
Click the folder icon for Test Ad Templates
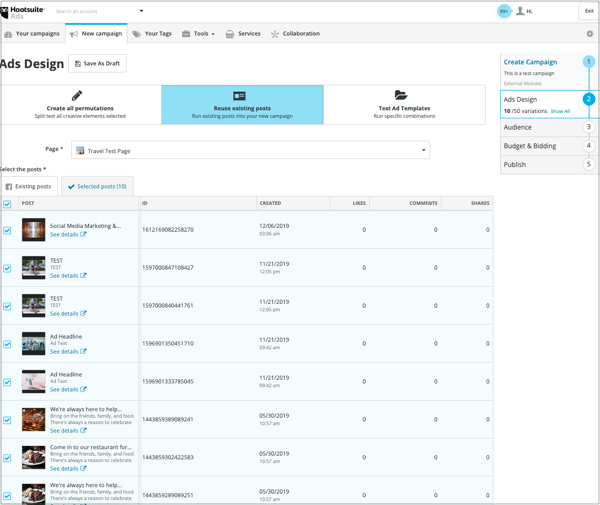(401, 95)
